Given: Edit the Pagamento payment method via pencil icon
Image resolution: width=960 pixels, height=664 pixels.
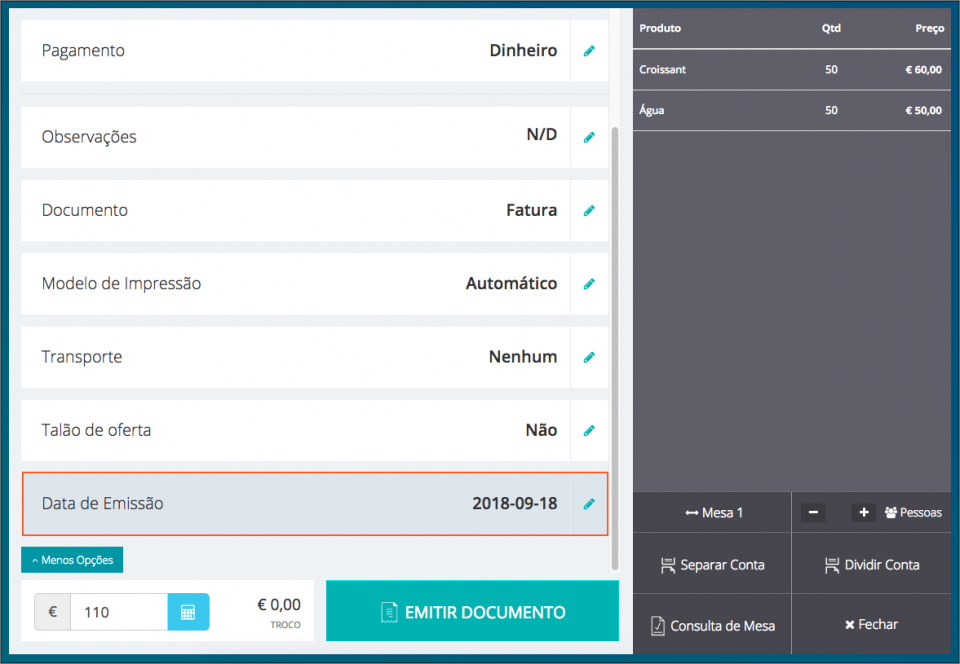Looking at the screenshot, I should click(x=589, y=50).
